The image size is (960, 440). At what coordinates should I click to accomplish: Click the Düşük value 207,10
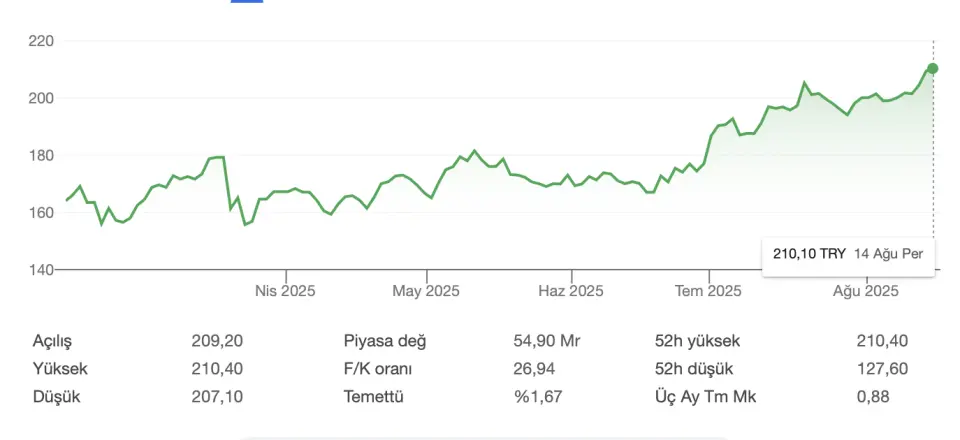tap(217, 397)
